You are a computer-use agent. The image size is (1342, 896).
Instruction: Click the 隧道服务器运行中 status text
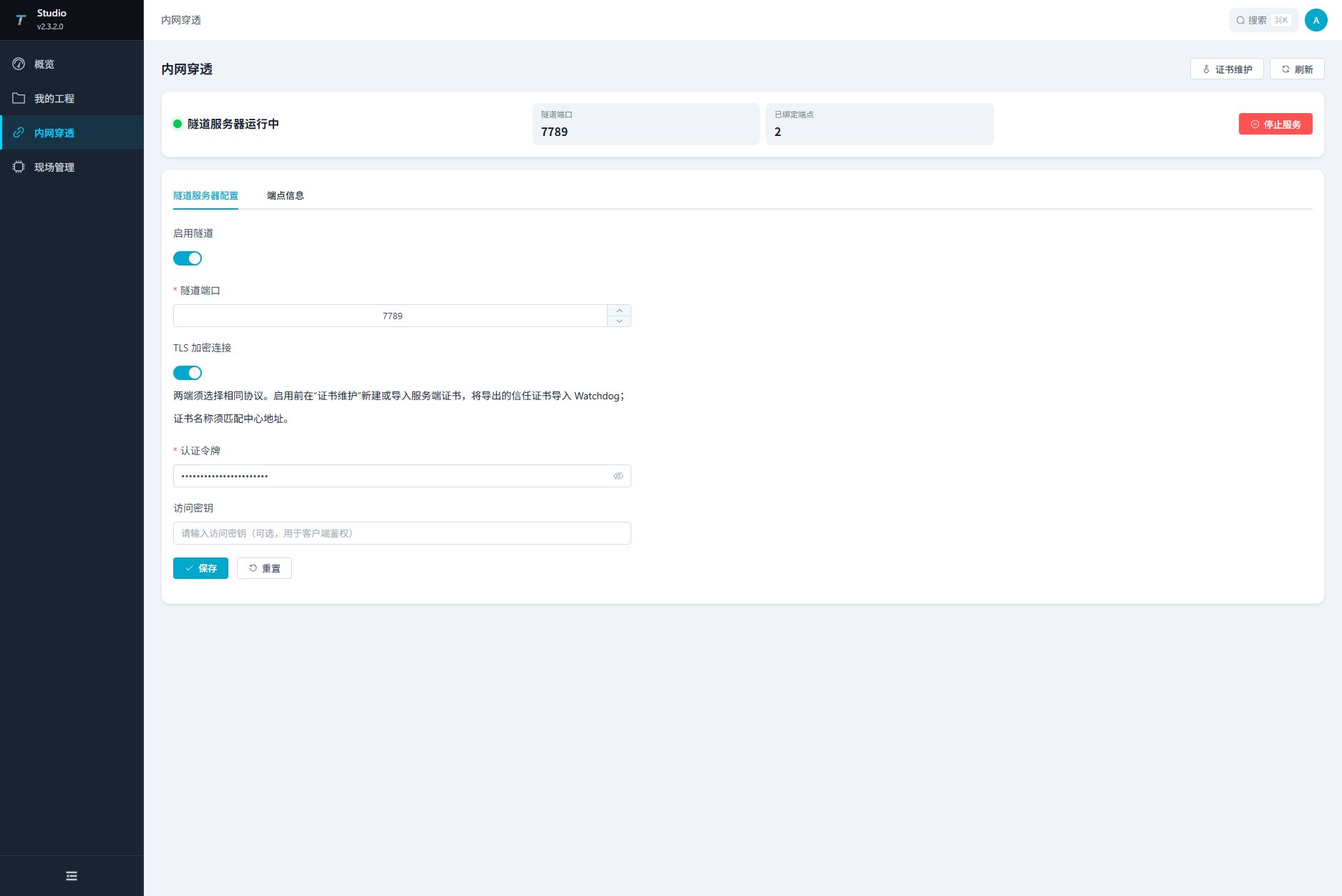[233, 124]
